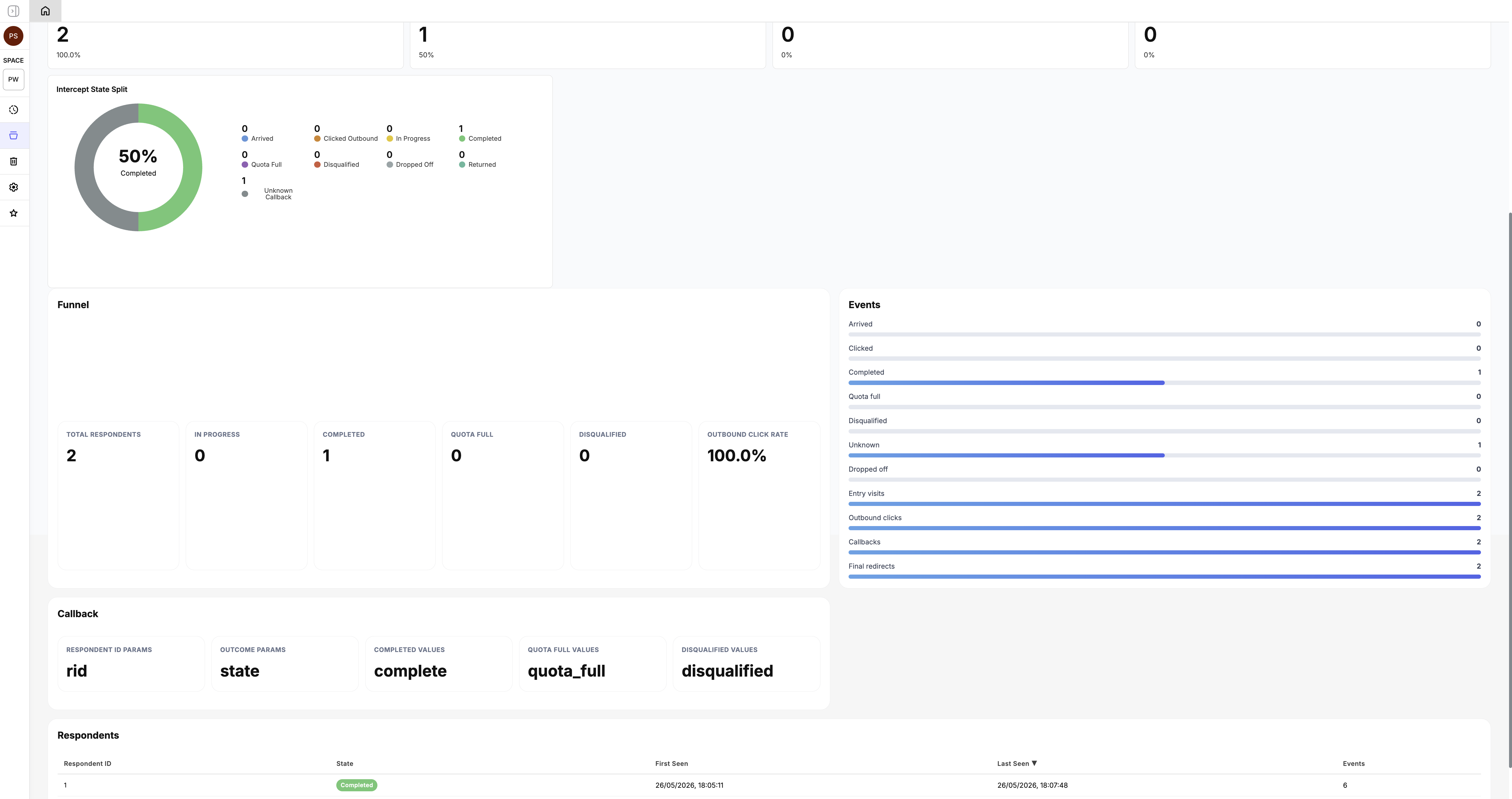Screen dimensions: 1512x799
Task: Open the trash icon in sidebar
Action: click(14, 161)
